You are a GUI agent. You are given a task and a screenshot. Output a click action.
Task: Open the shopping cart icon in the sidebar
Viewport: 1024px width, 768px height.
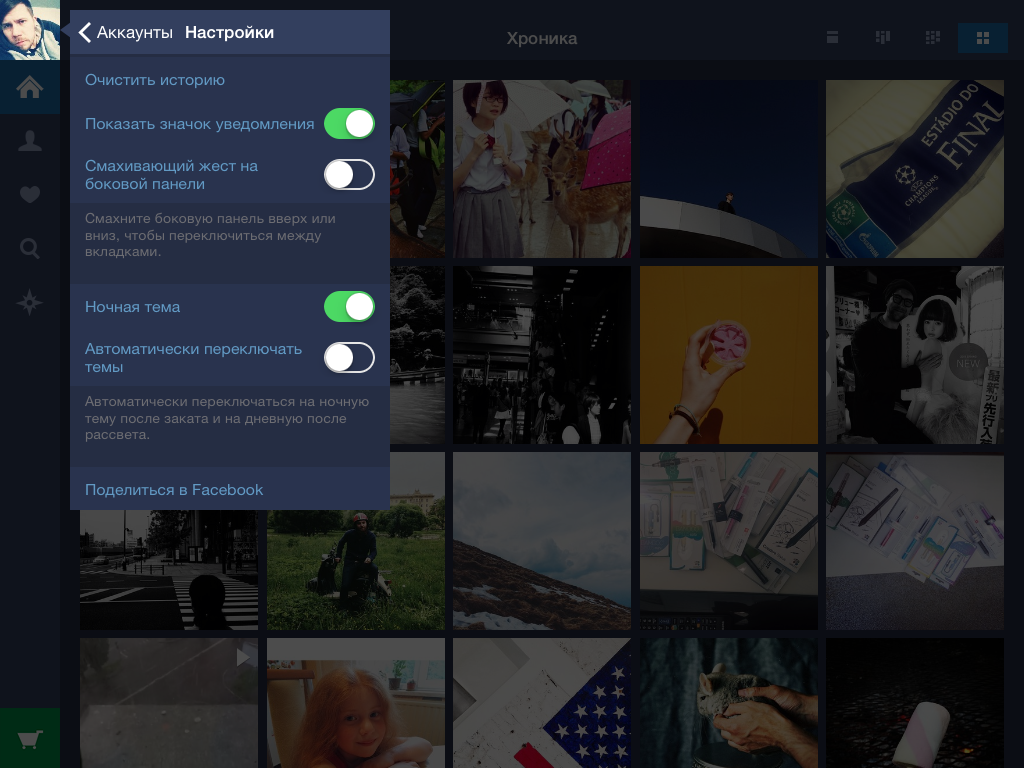(x=29, y=739)
